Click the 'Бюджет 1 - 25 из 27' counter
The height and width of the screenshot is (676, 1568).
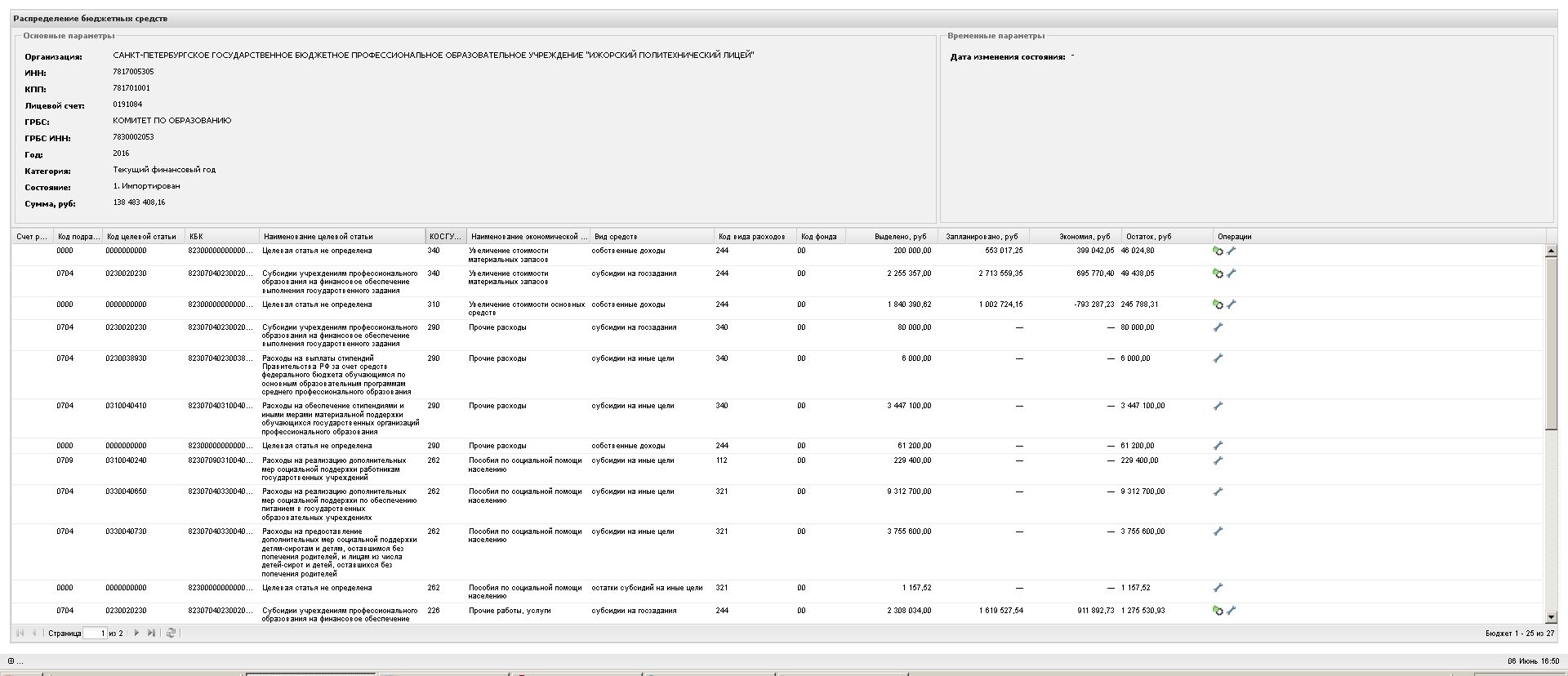pyautogui.click(x=1520, y=634)
